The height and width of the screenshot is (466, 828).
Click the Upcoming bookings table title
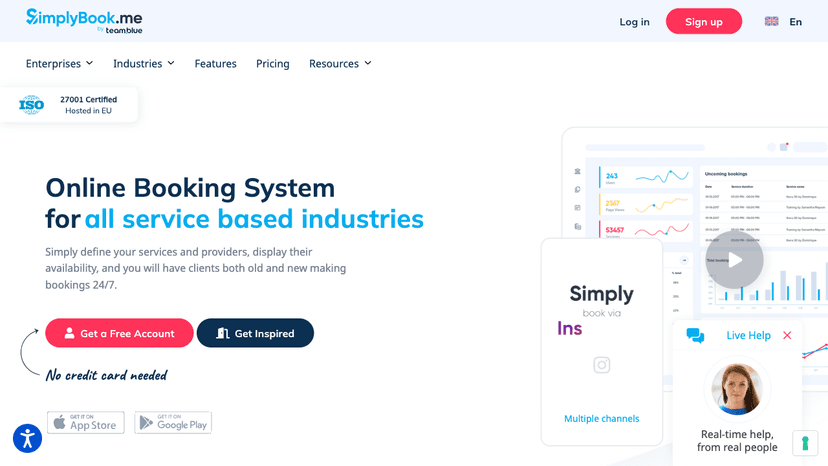(x=726, y=174)
